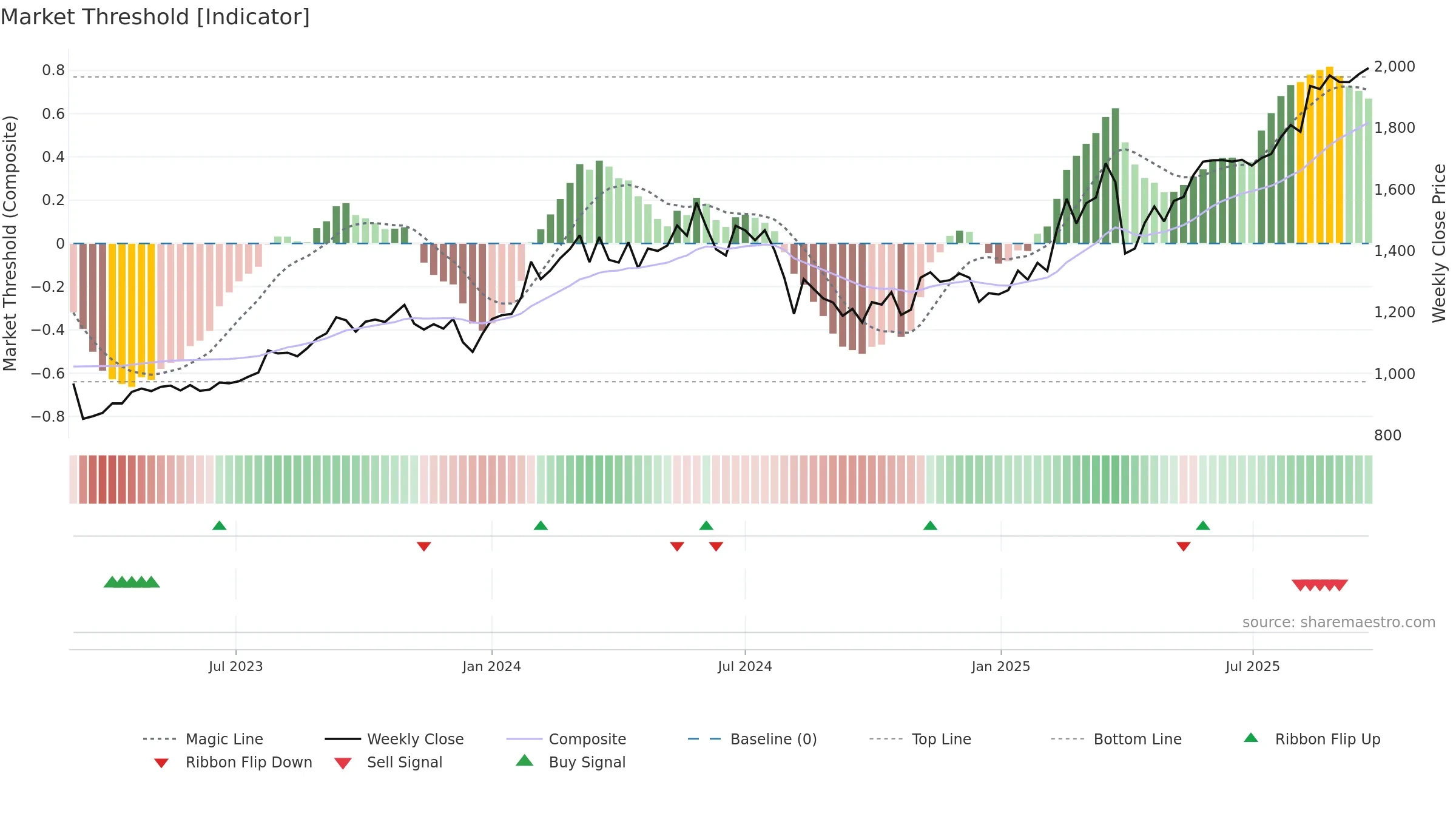
Task: Toggle the Buy Signal legend entry
Action: coord(570,762)
